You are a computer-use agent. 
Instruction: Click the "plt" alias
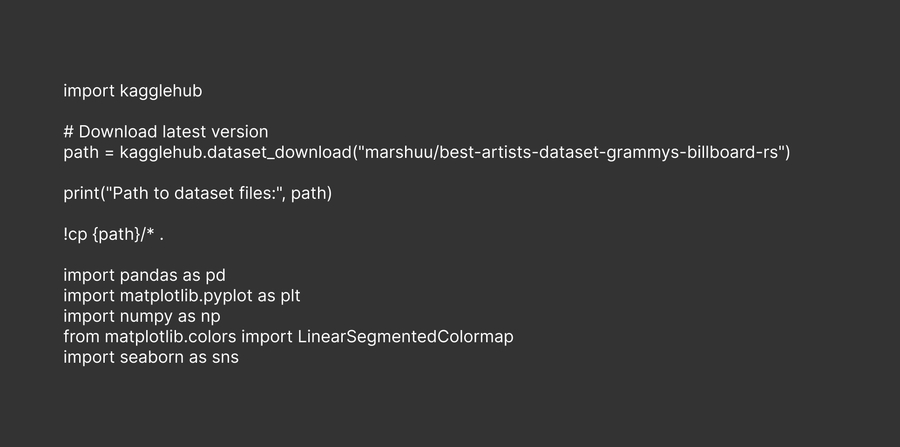287,296
